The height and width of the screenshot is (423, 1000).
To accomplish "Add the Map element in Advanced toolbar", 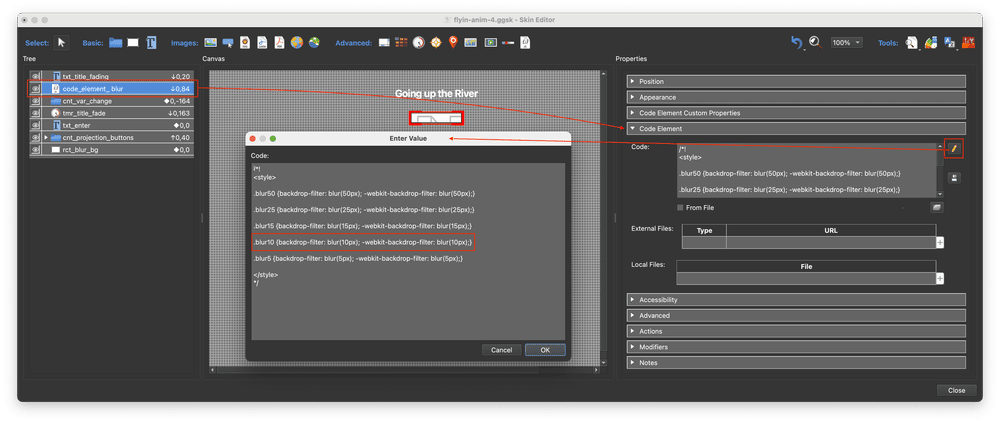I will tap(471, 43).
